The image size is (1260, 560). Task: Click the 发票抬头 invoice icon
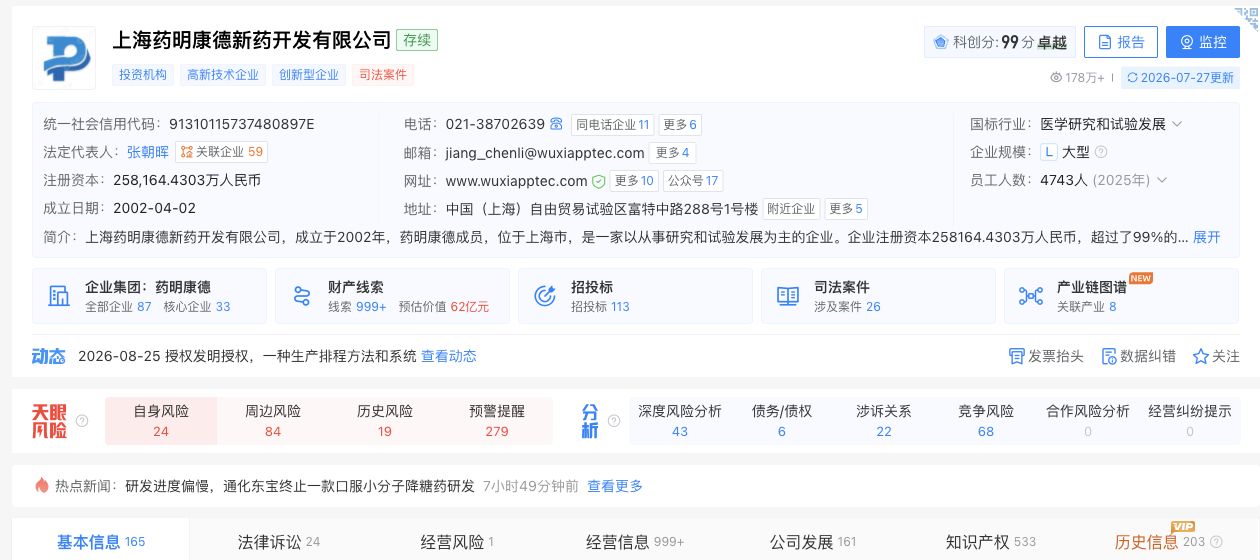point(1017,356)
